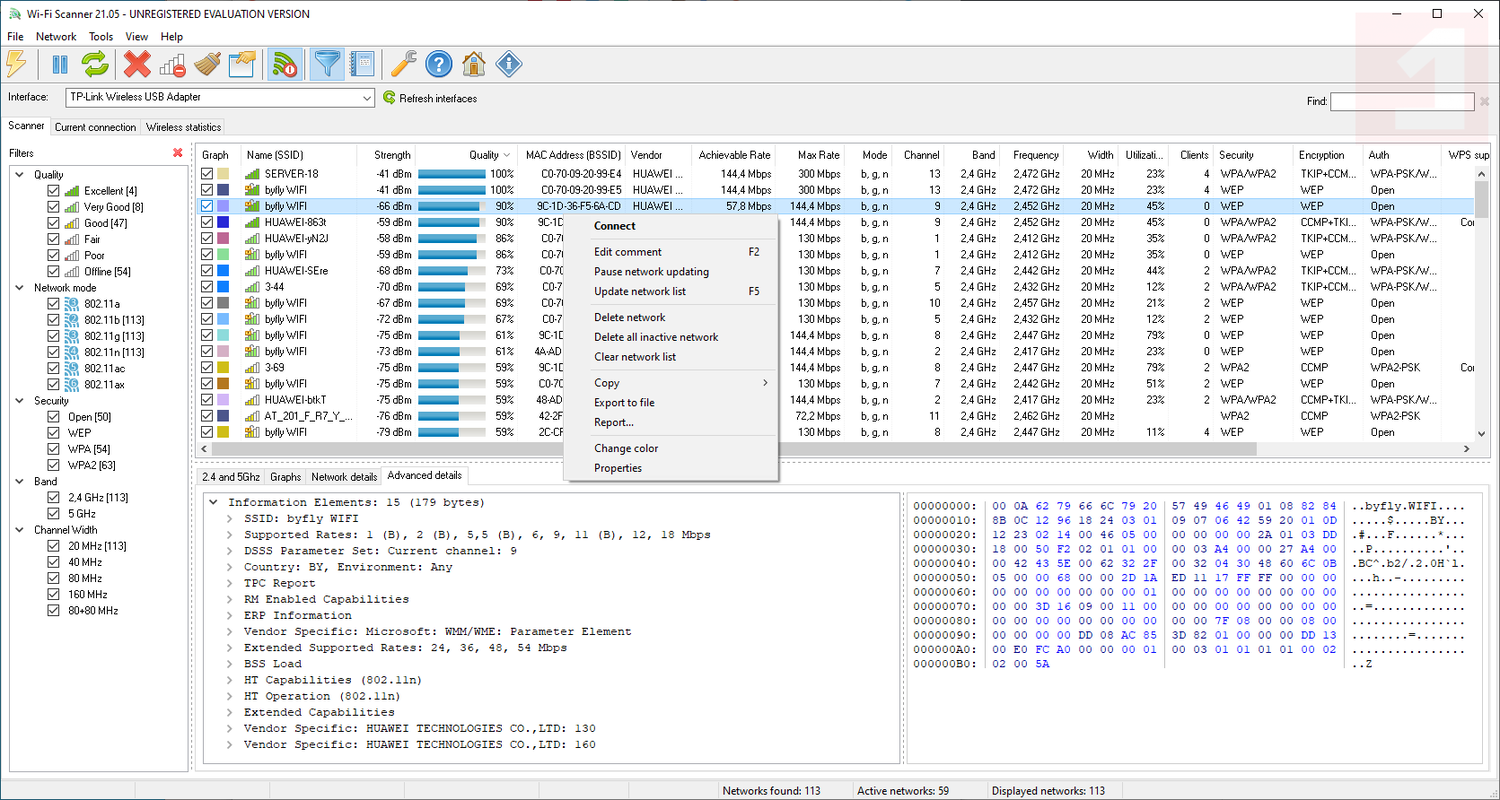Choose Export to file in context menu
Viewport: 1500px width, 800px height.
(624, 403)
